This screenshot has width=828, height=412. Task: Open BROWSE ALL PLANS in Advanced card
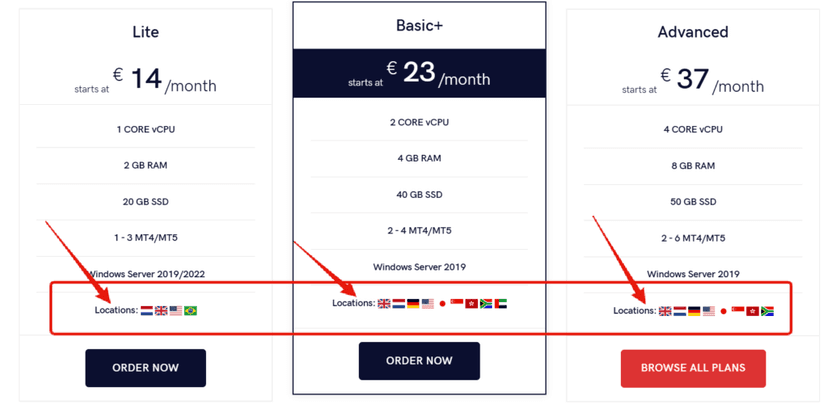[693, 368]
